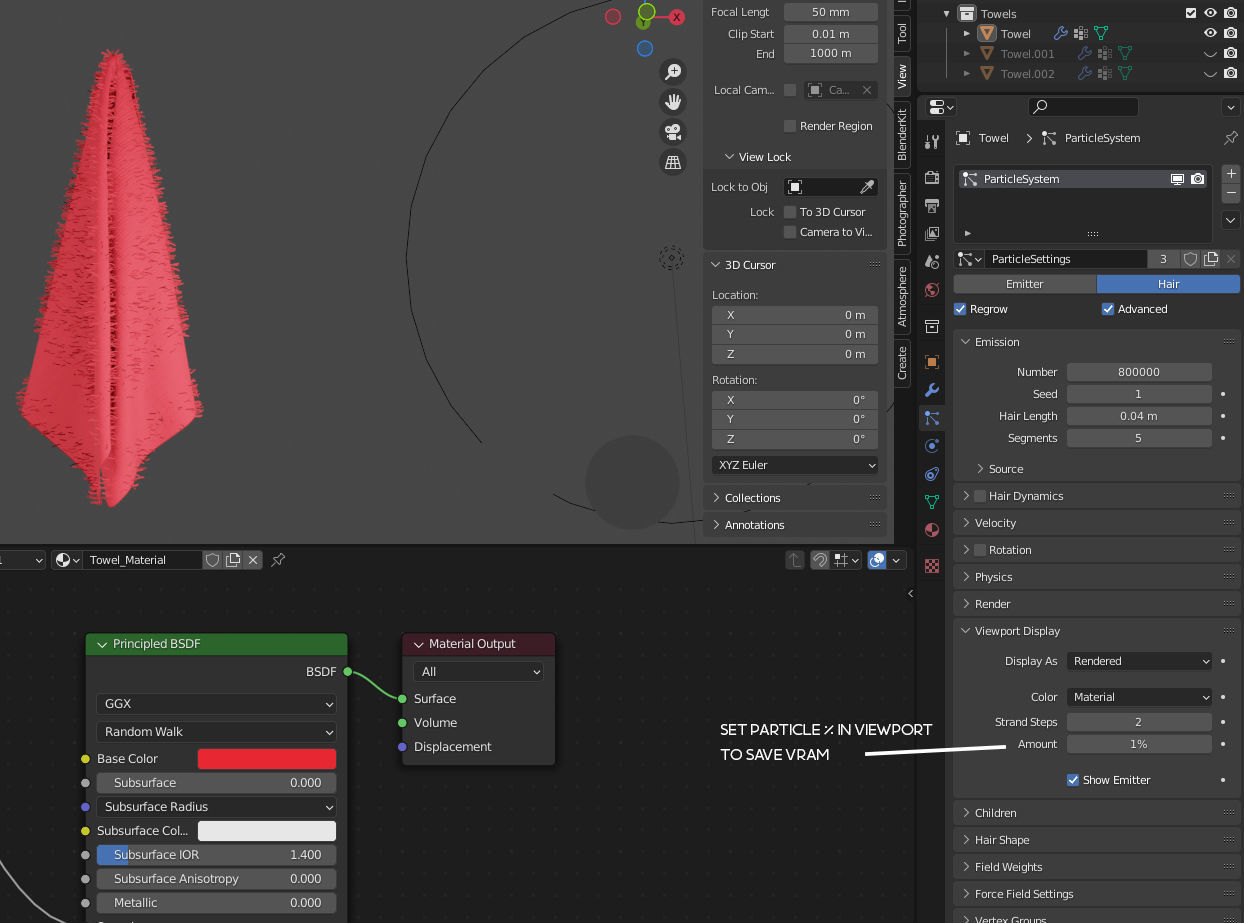This screenshot has width=1244, height=923.
Task: Toggle the Show Emitter checkbox
Action: click(x=1073, y=780)
